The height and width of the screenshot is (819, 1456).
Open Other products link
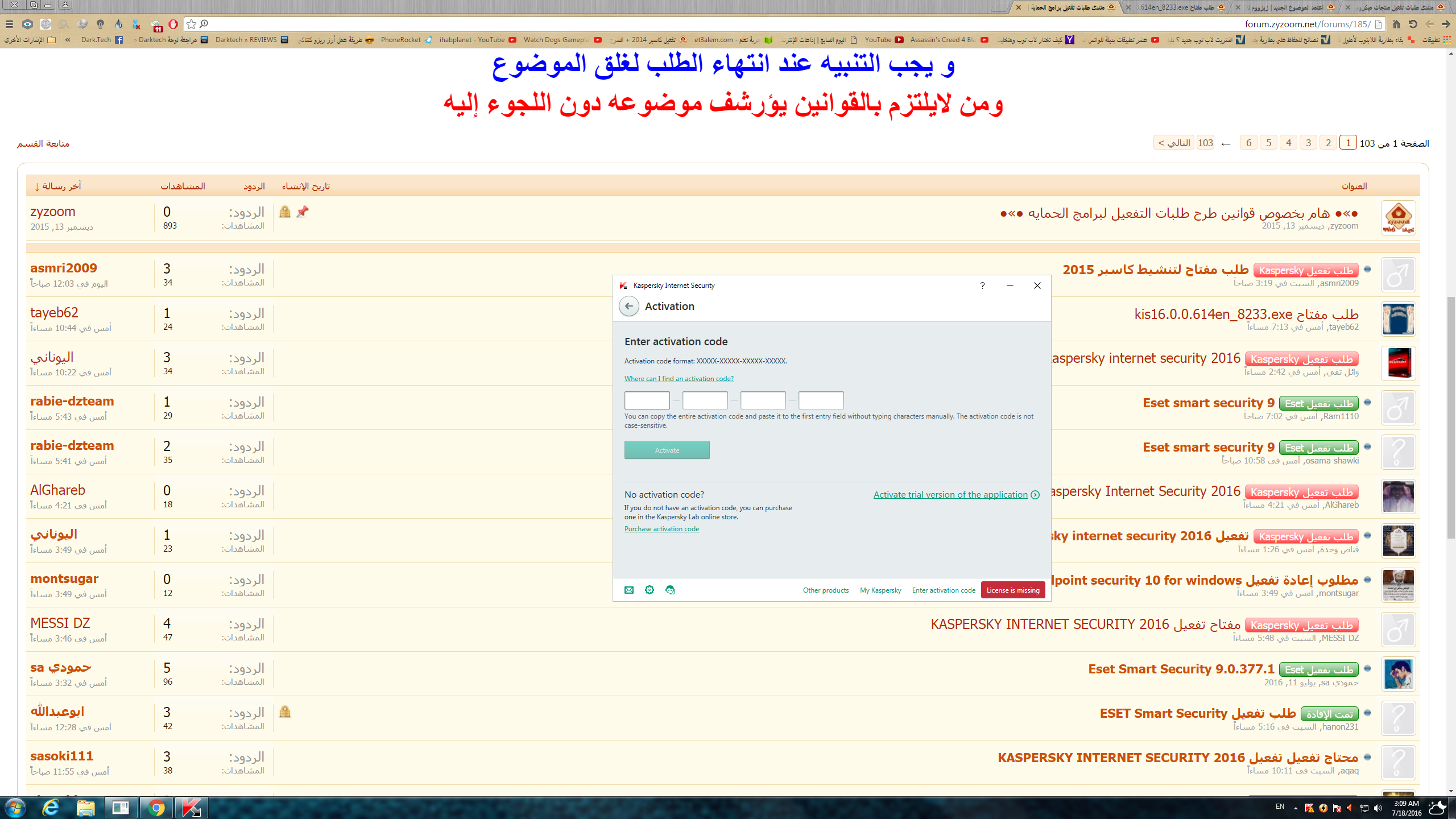pos(825,590)
